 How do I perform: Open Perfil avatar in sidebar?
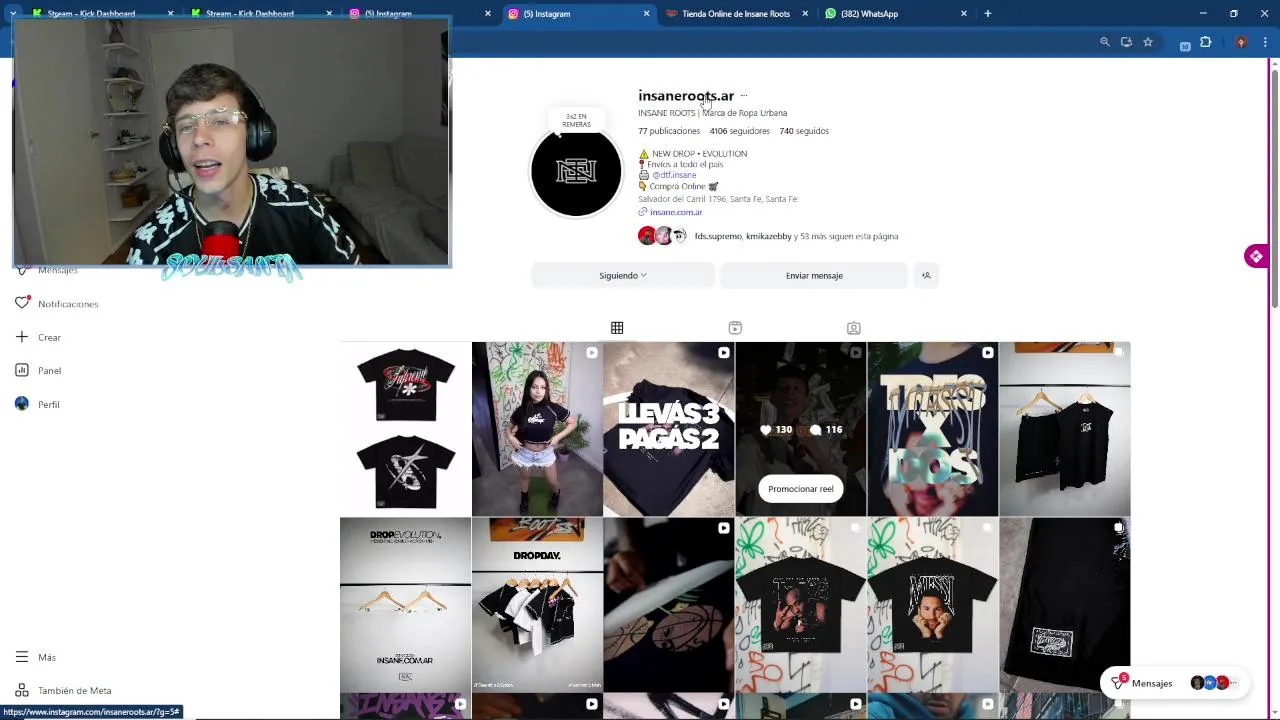point(22,404)
